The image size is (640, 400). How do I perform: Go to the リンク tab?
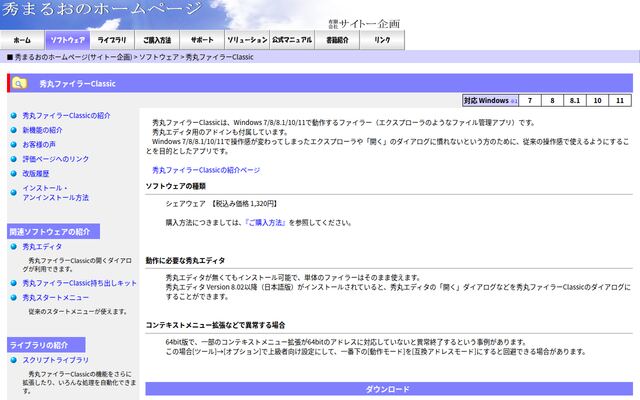pyautogui.click(x=382, y=40)
